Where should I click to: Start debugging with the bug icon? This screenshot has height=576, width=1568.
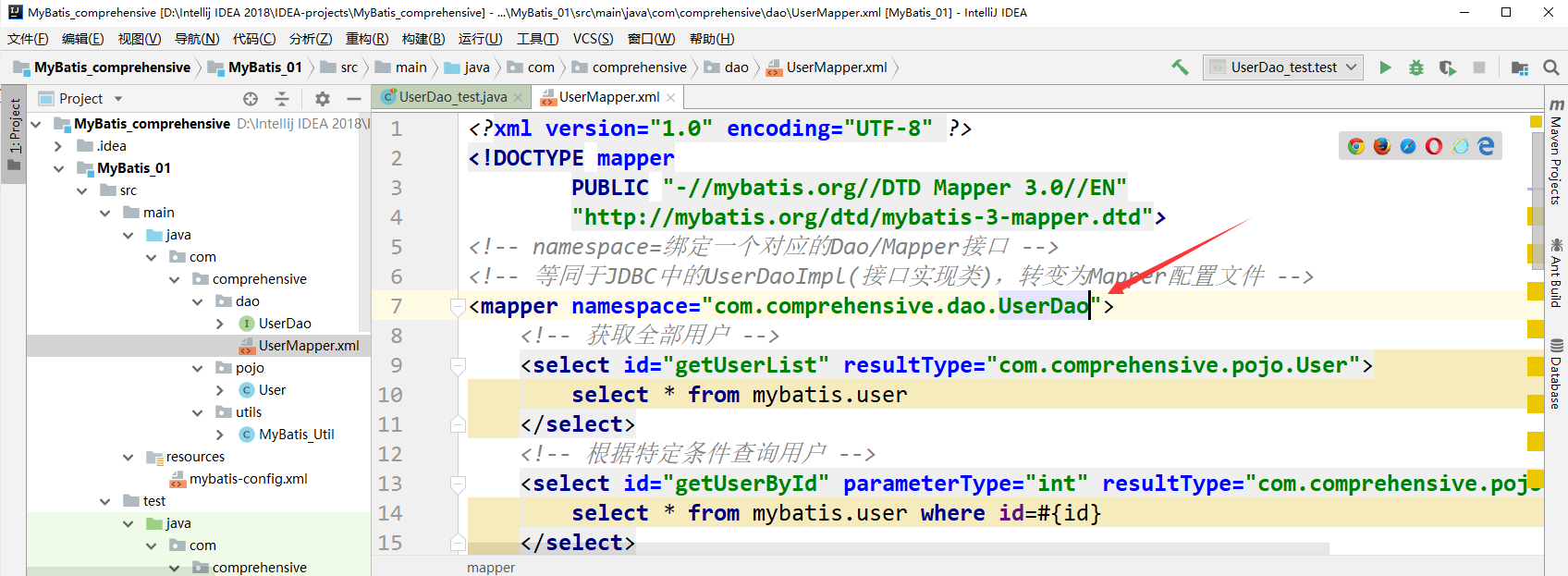(1415, 67)
